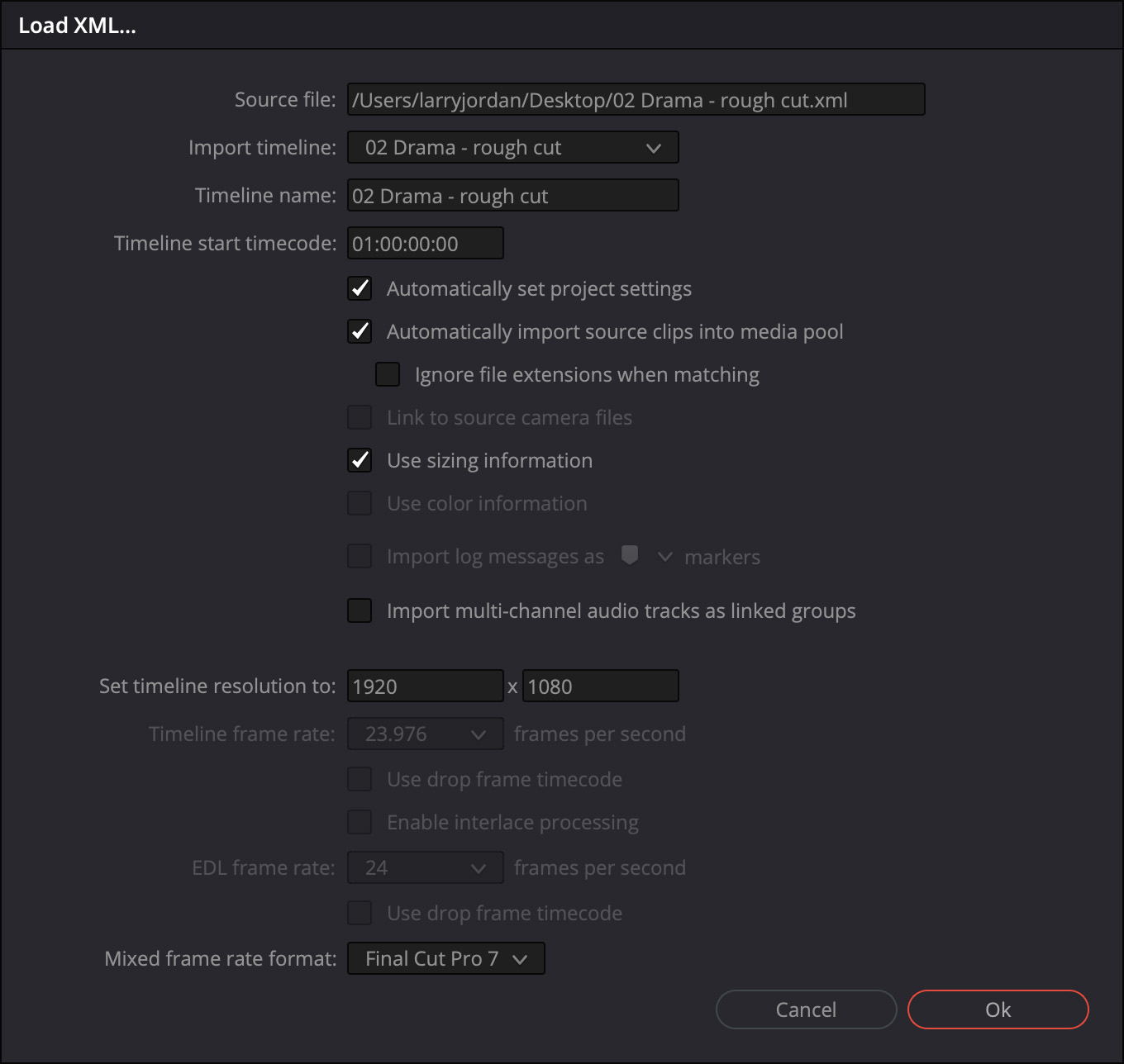1124x1064 pixels.
Task: Expand Mixed frame rate format dropdown
Action: [x=446, y=958]
